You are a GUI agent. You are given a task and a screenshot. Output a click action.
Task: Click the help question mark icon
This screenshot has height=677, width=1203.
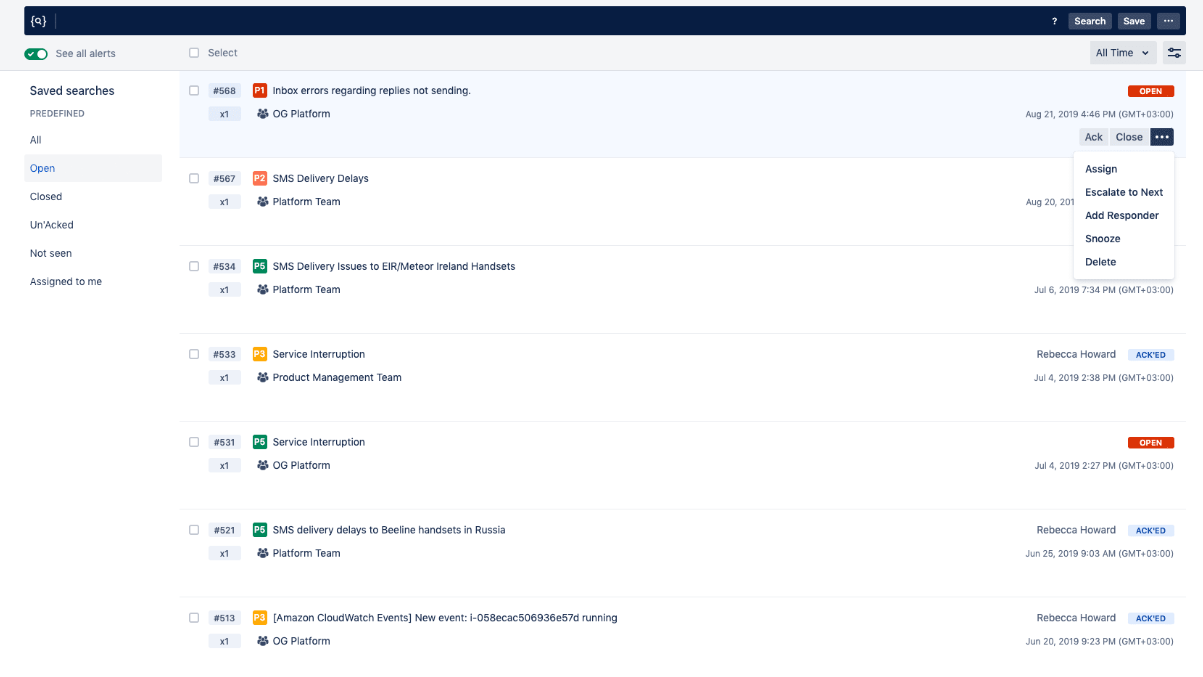[x=1054, y=21]
